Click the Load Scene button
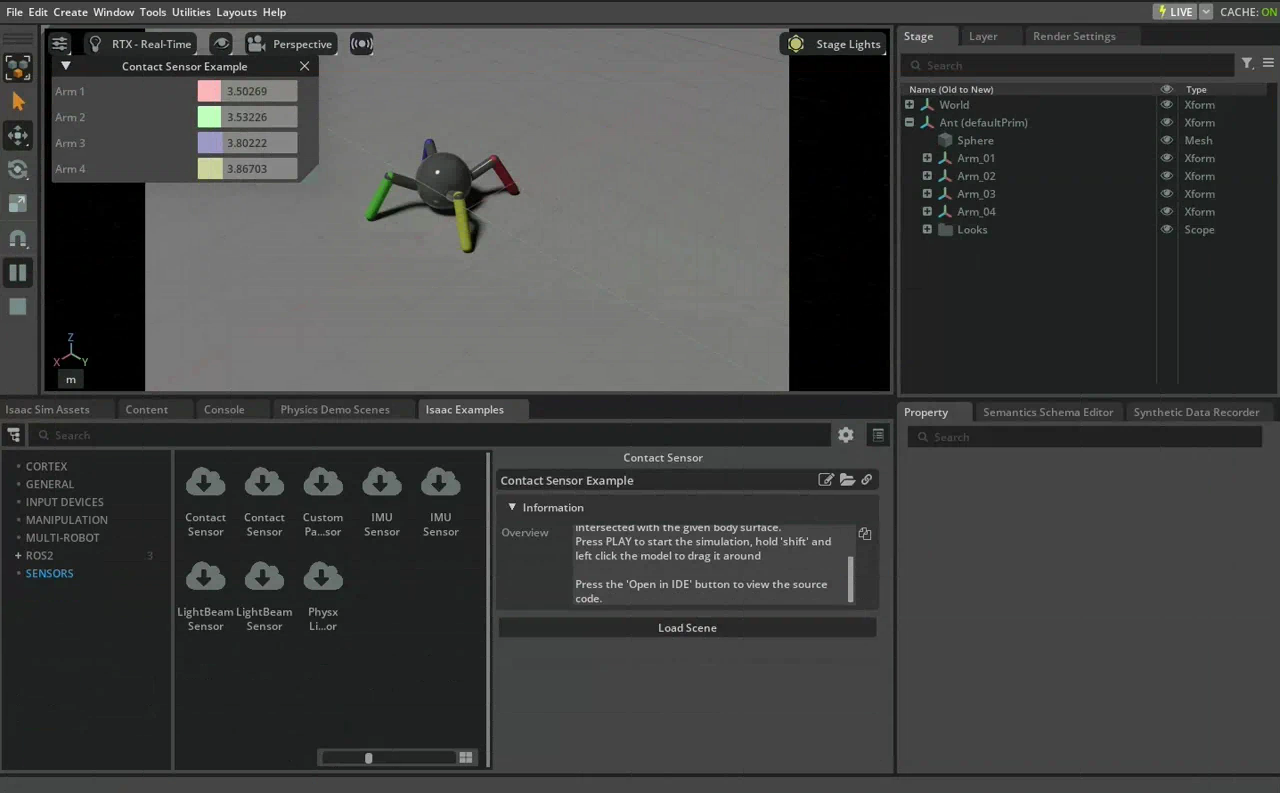The width and height of the screenshot is (1280, 793). [x=687, y=627]
